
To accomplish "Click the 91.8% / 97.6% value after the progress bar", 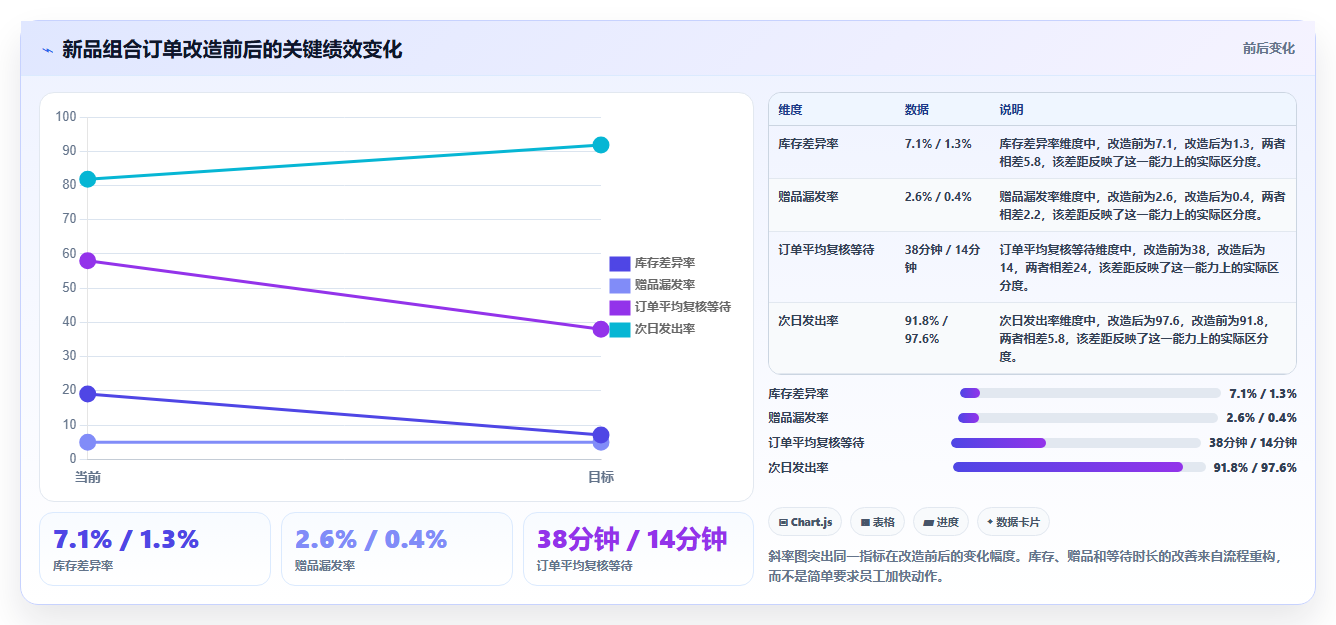I will 1255,467.
